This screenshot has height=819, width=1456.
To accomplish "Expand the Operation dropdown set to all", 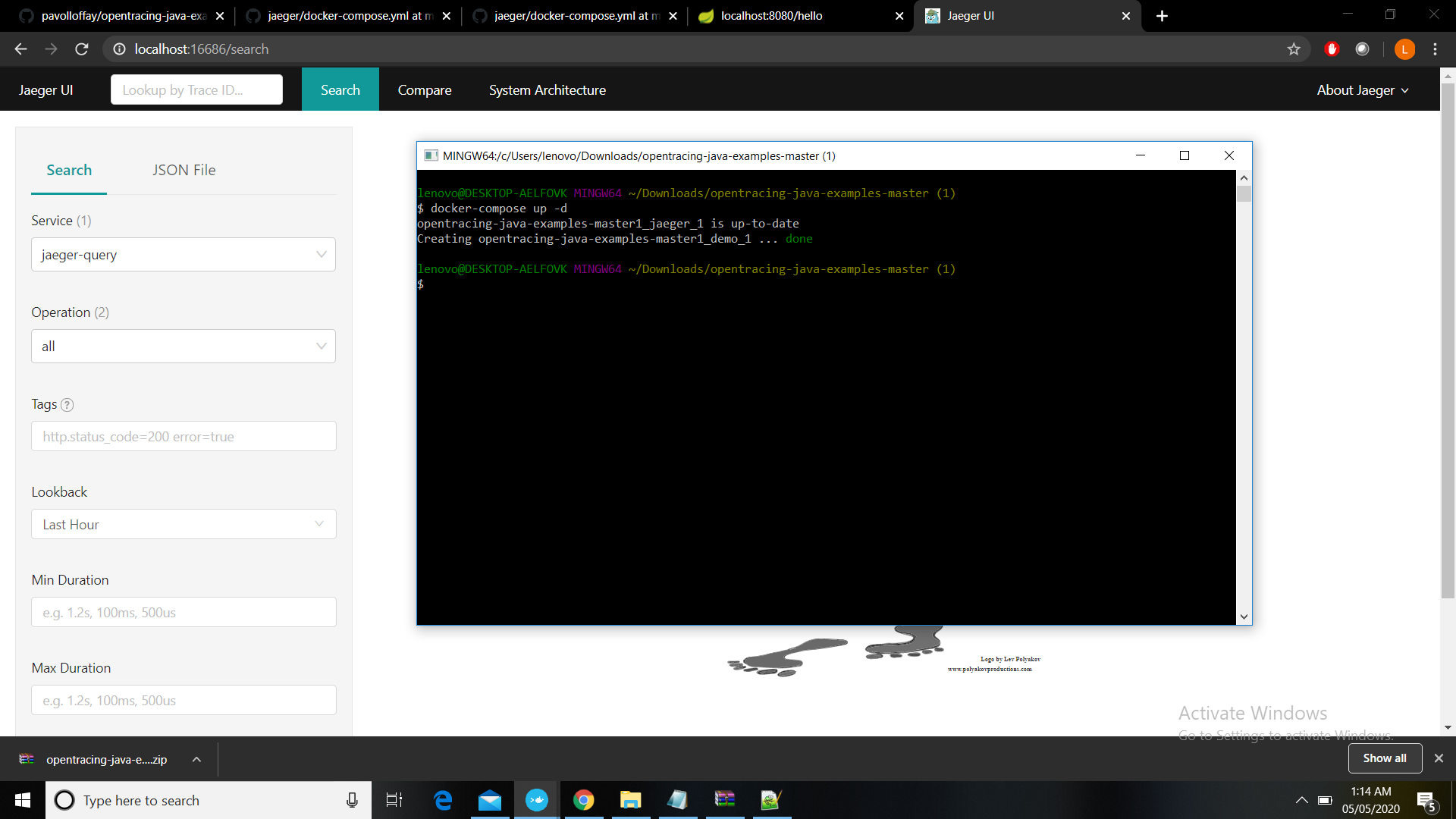I will (x=183, y=346).
